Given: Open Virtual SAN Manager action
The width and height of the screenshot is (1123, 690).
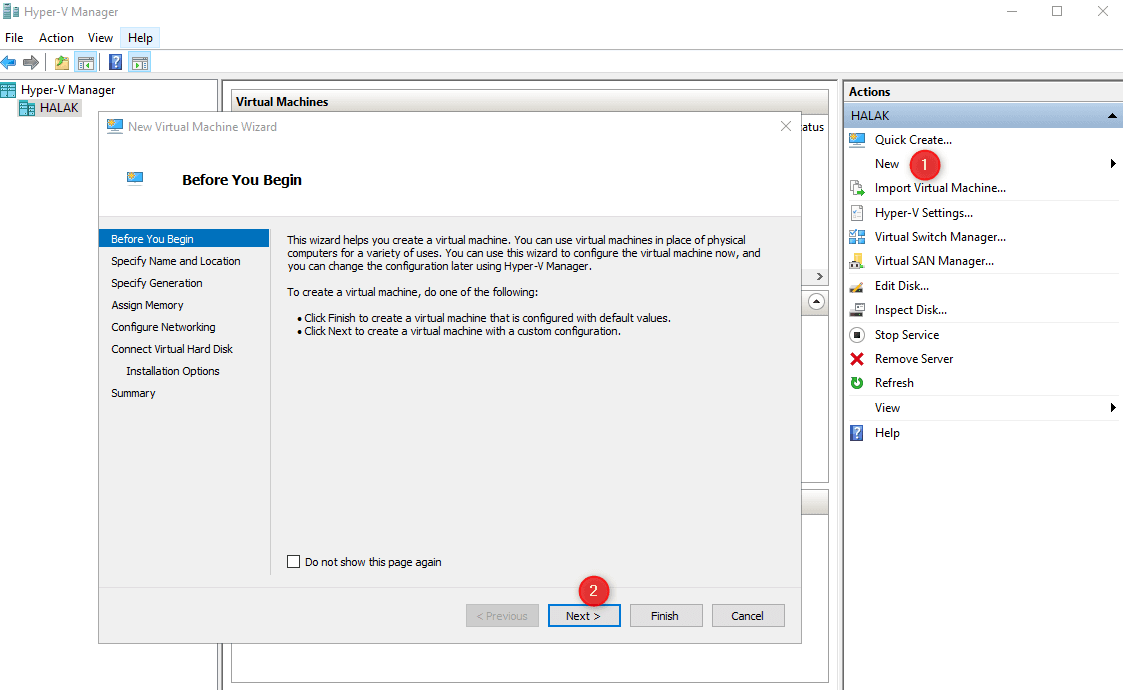Looking at the screenshot, I should click(x=934, y=261).
